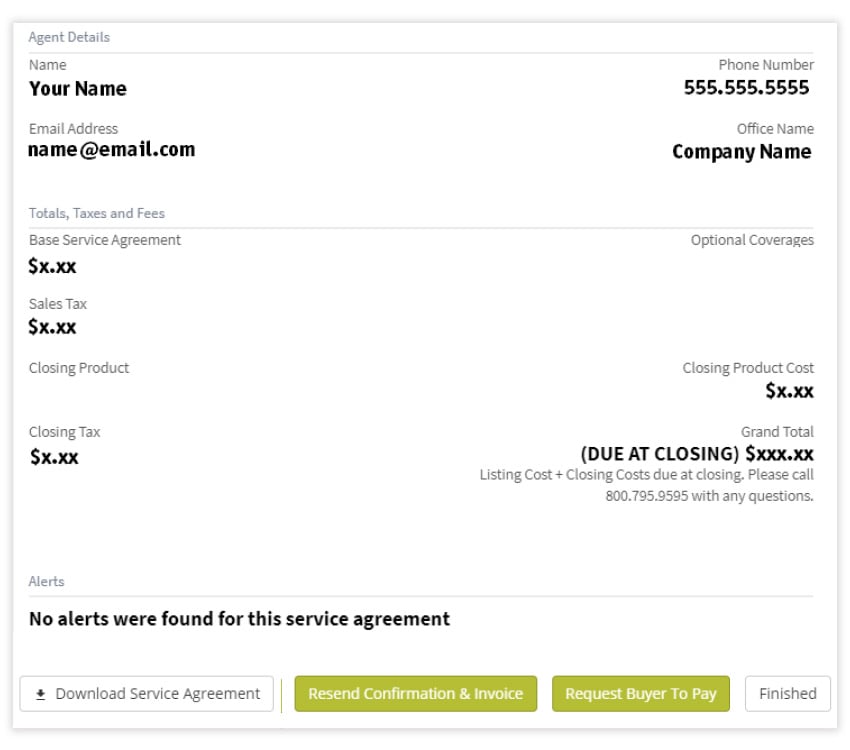Click the Optional Coverages label

752,240
